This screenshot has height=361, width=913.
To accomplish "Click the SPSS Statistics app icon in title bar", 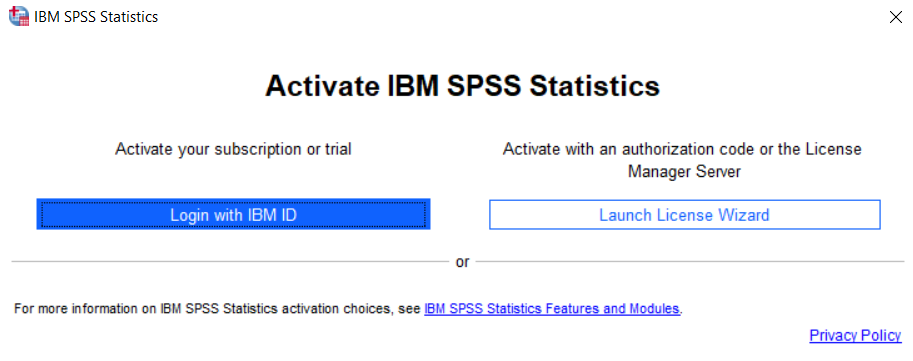I will point(18,16).
